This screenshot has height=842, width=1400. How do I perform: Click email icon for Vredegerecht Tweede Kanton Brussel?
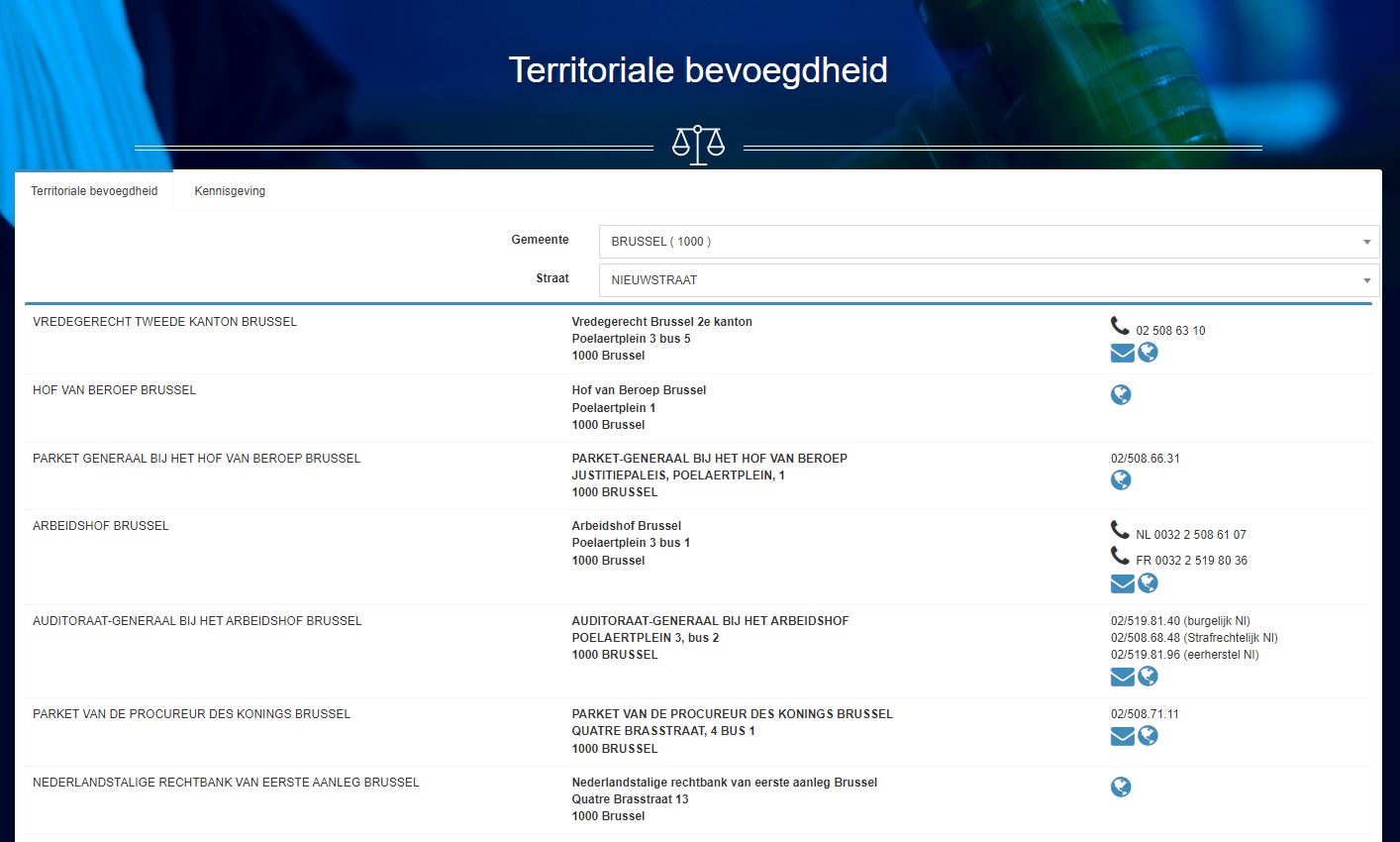(1122, 353)
